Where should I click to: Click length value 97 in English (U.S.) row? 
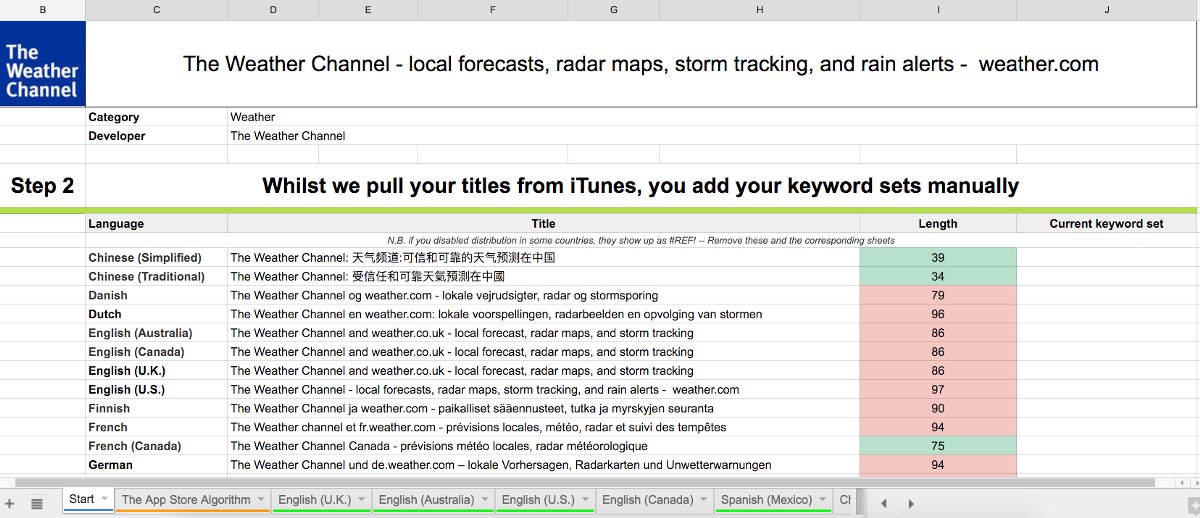tap(938, 390)
